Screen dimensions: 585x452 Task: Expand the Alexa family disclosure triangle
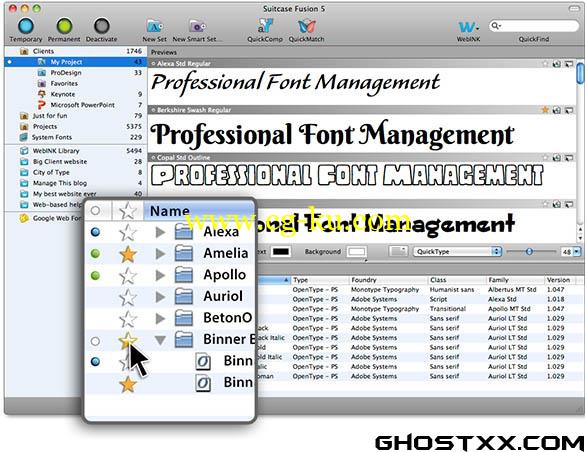[x=160, y=232]
